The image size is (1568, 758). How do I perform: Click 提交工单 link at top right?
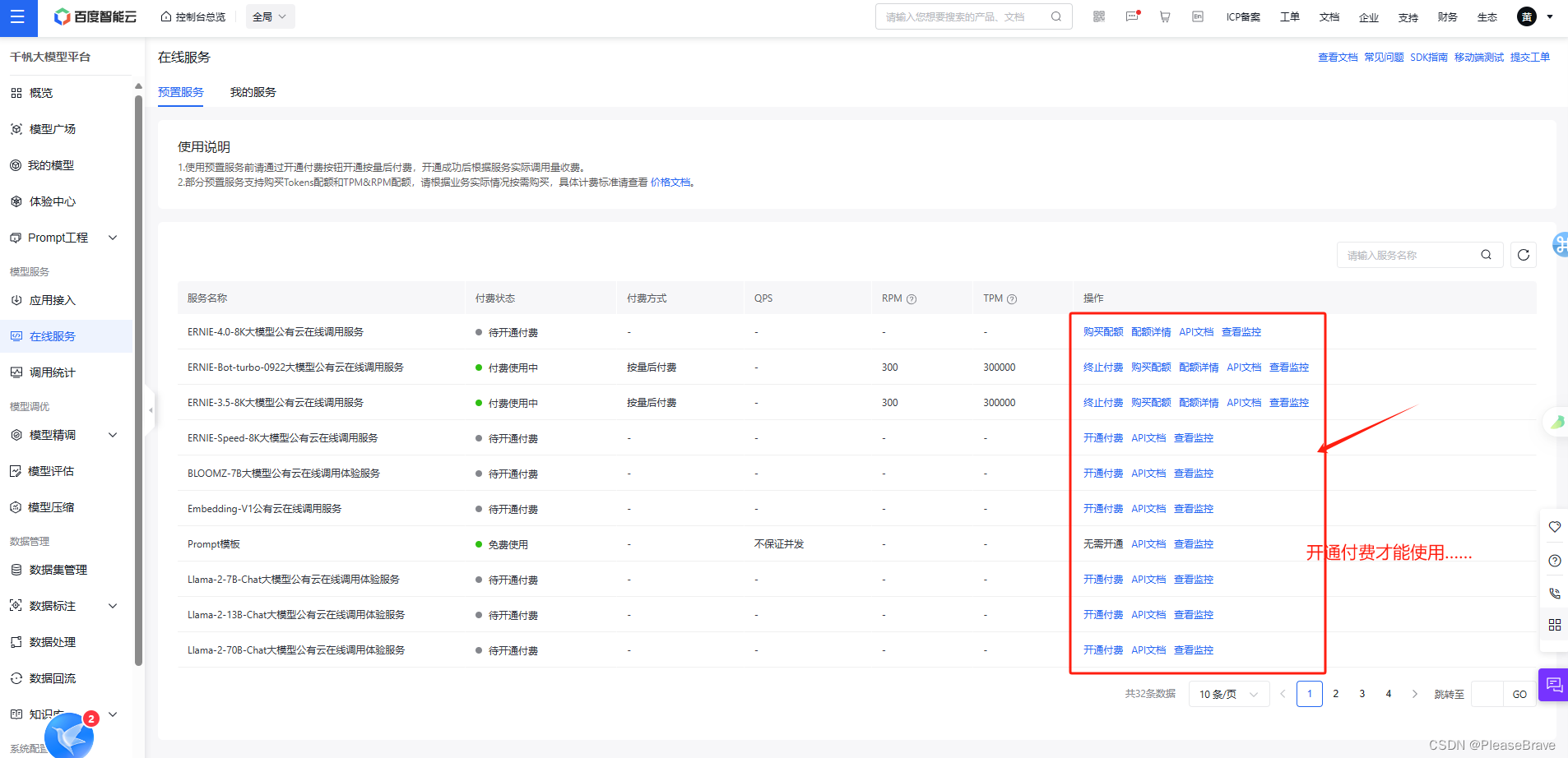[x=1530, y=58]
